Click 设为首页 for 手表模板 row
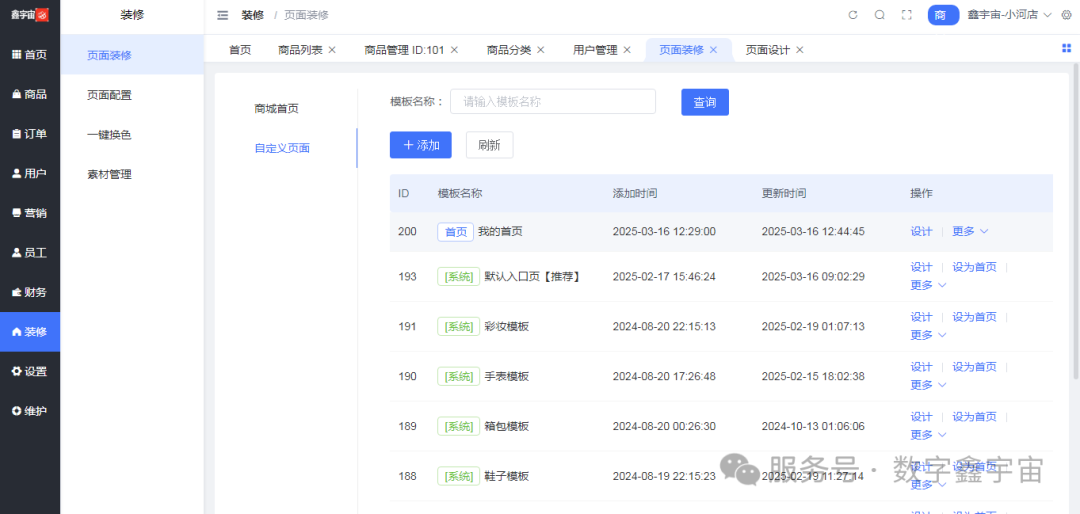The height and width of the screenshot is (514, 1080). coord(974,367)
